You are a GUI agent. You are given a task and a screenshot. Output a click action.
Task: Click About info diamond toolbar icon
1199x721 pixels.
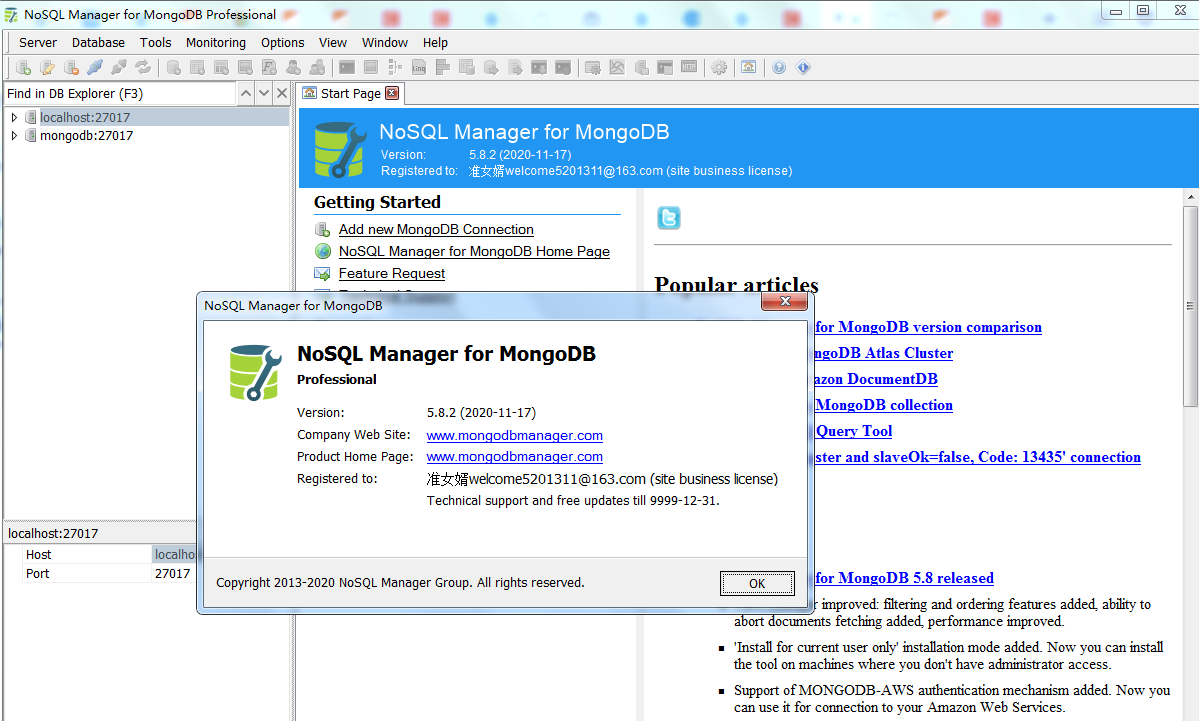click(x=803, y=68)
